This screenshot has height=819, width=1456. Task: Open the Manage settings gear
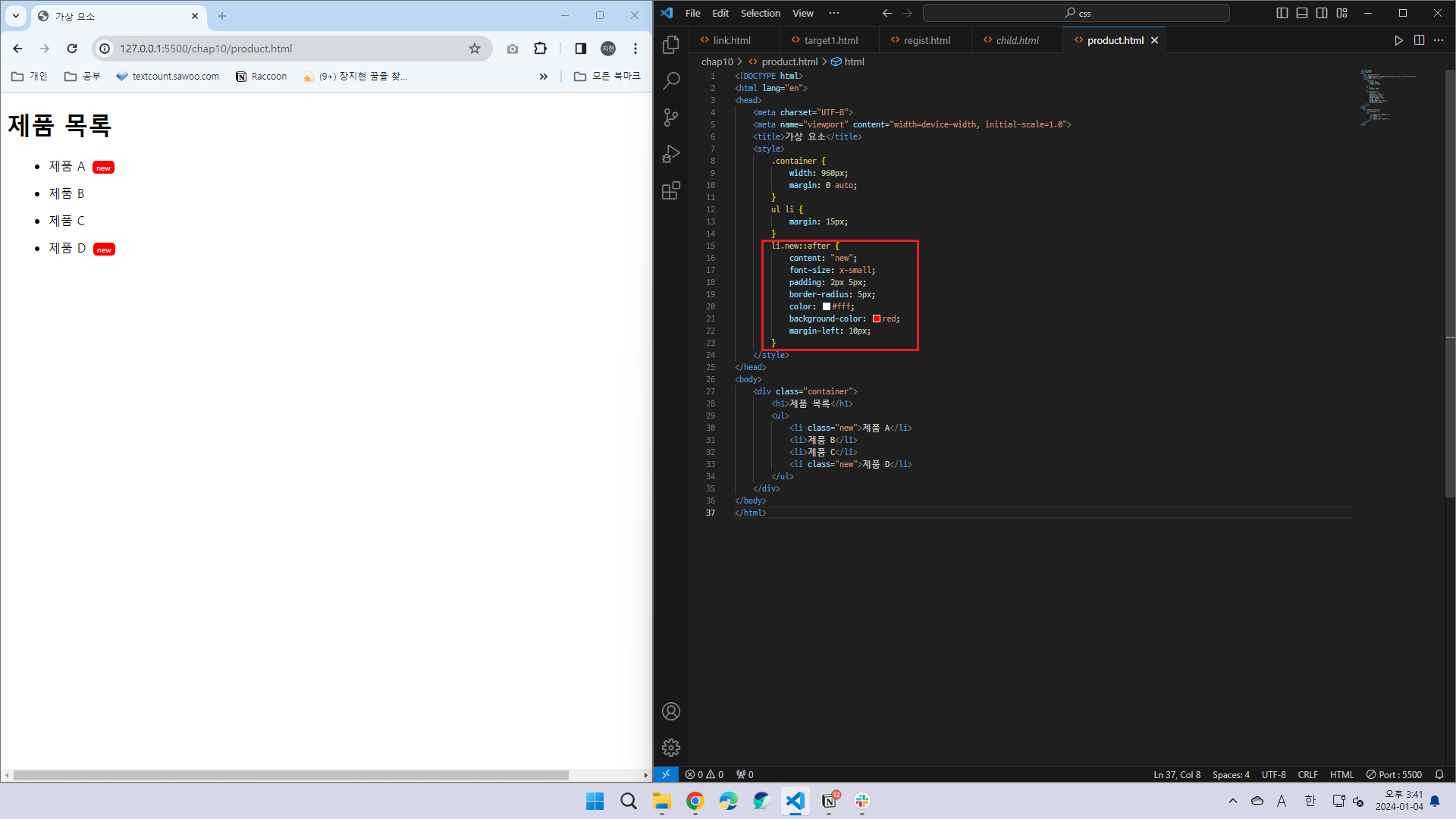(671, 748)
